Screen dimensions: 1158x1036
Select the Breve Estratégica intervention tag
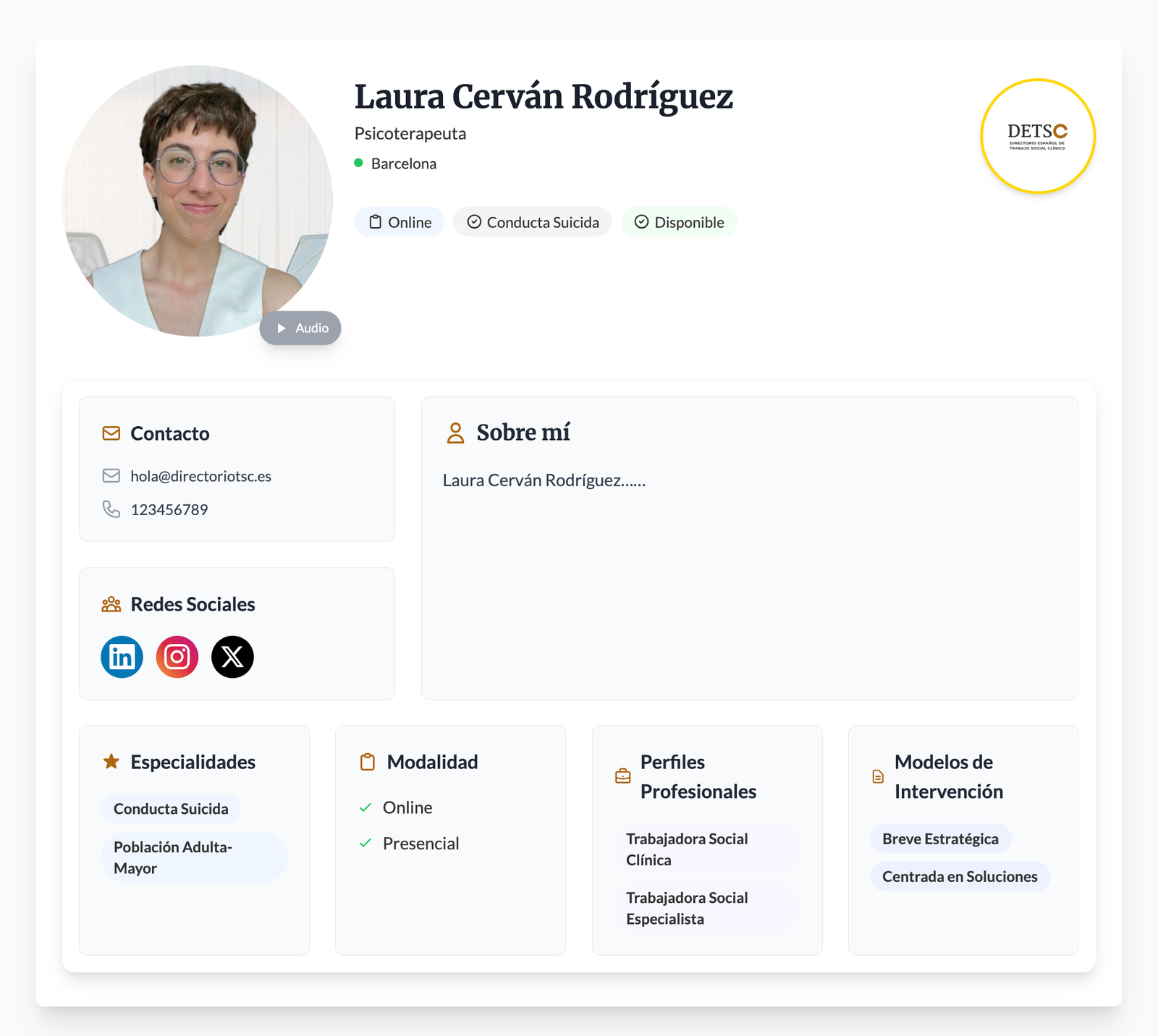(940, 838)
